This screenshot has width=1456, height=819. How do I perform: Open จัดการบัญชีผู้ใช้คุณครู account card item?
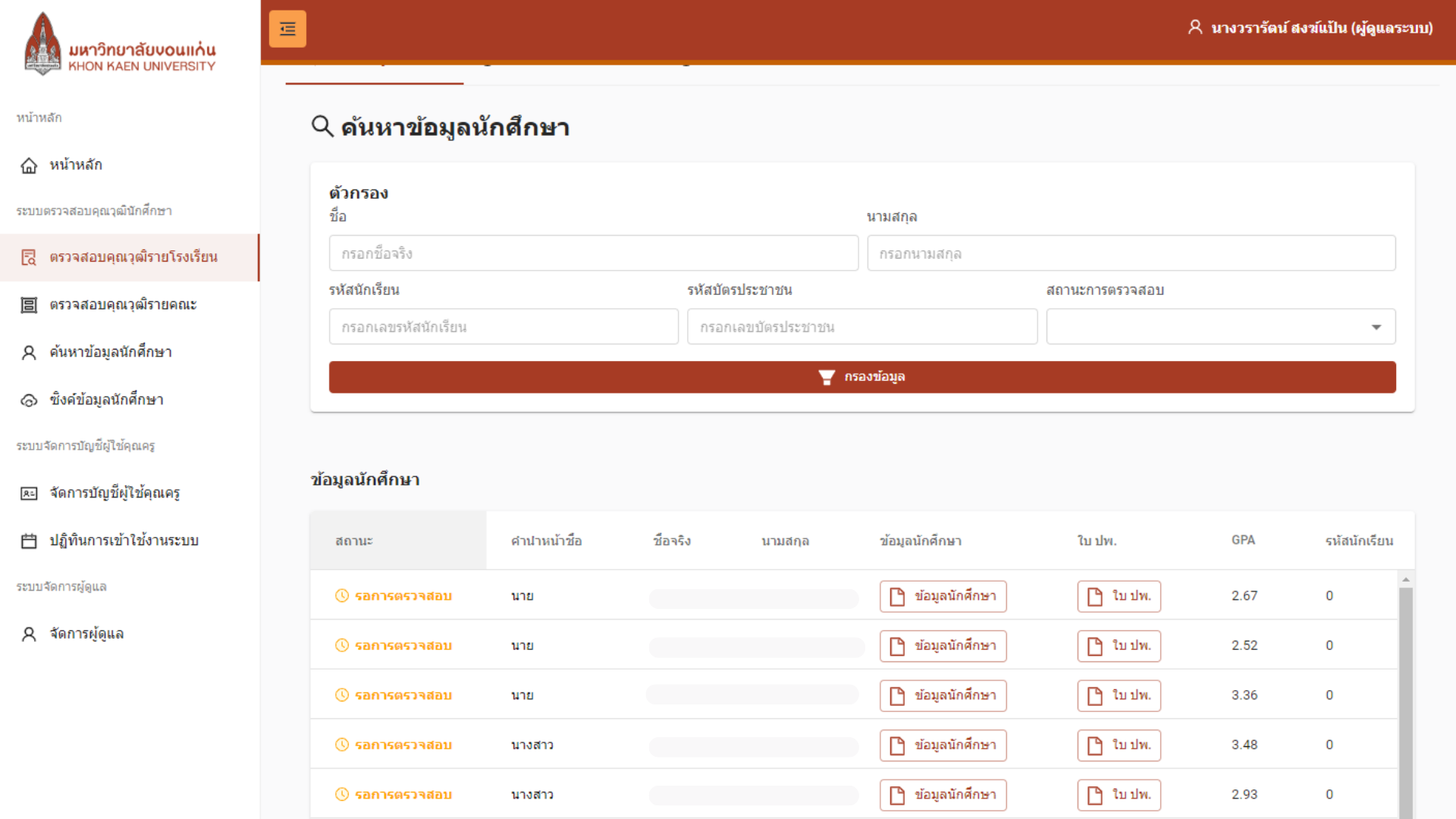click(x=114, y=493)
